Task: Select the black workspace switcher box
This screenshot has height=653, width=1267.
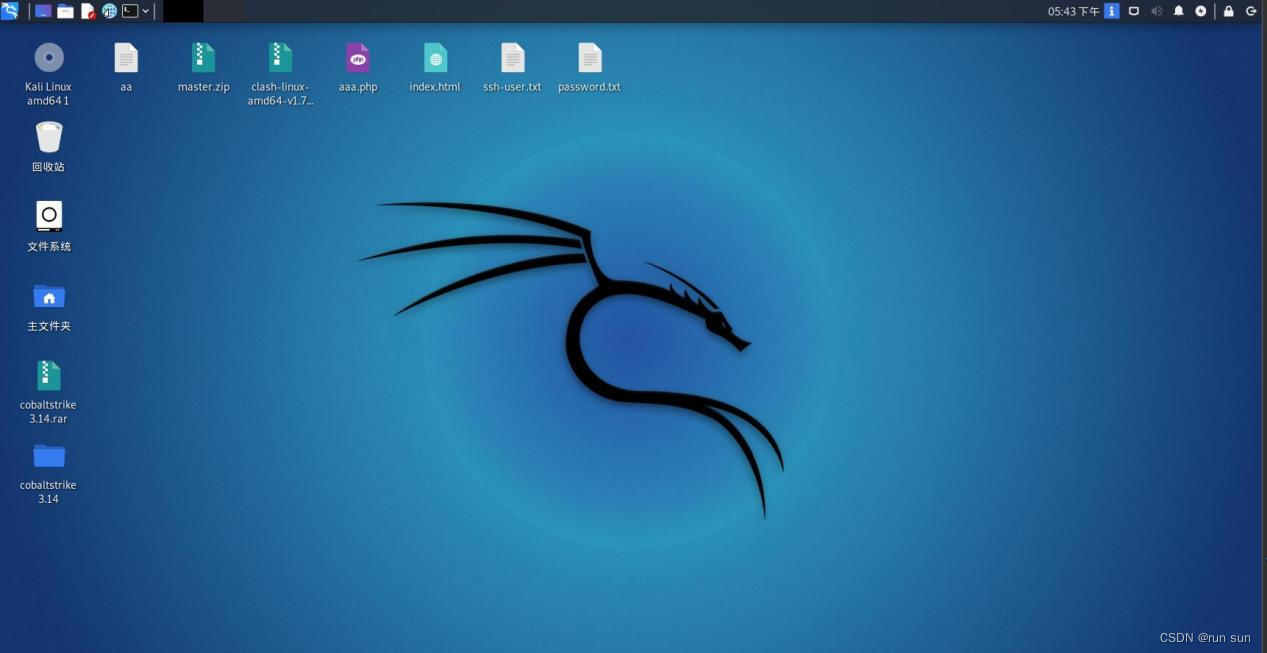Action: 183,11
